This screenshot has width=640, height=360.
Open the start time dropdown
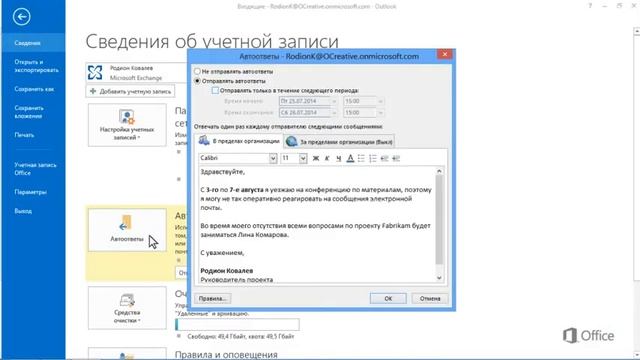click(x=380, y=101)
